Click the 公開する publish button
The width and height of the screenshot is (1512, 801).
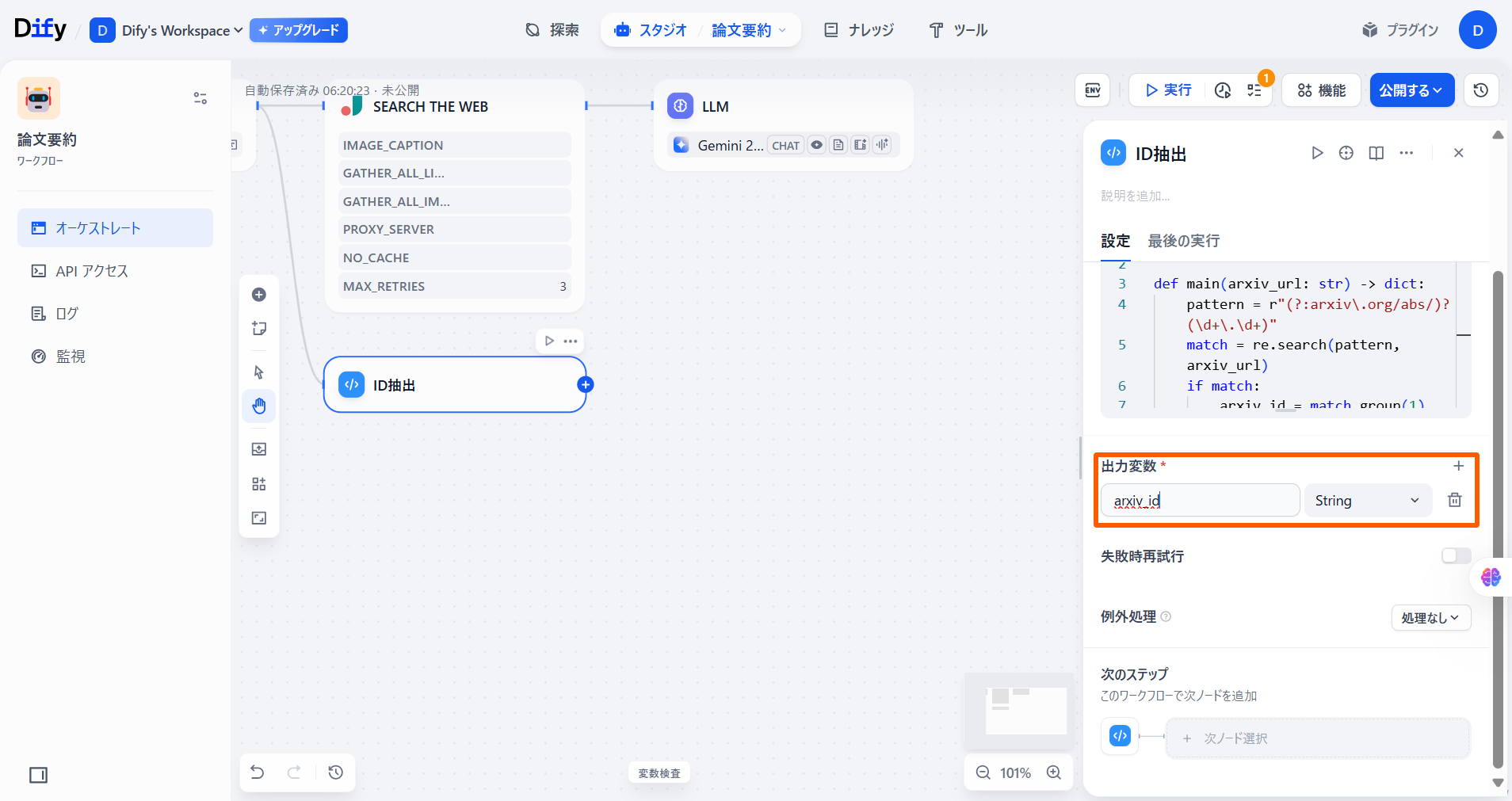coord(1411,90)
